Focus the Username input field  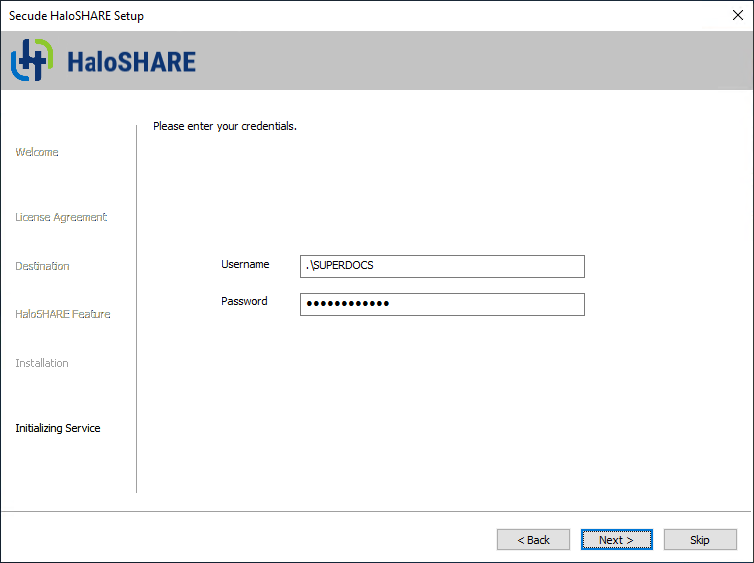tap(442, 266)
